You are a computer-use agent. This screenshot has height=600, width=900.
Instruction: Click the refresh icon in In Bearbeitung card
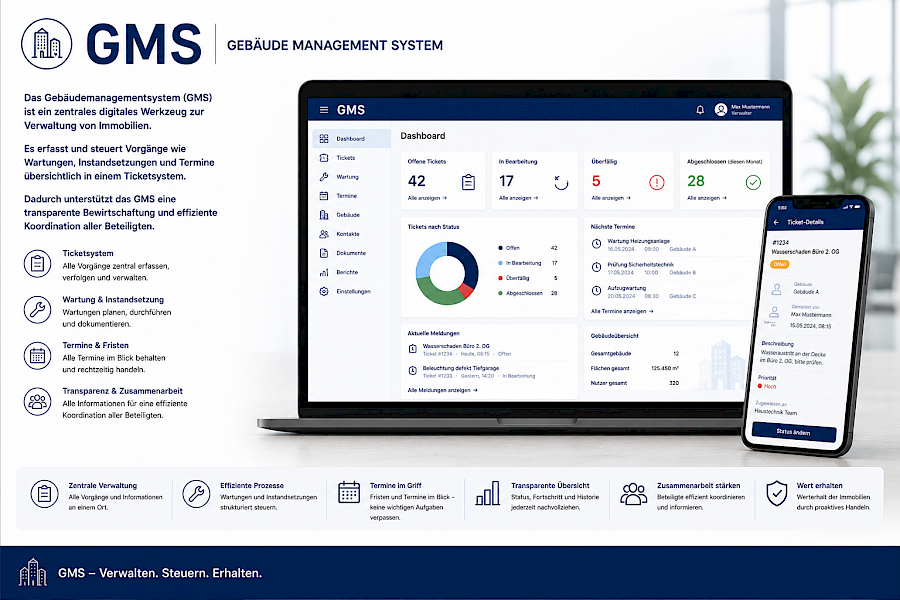(561, 182)
